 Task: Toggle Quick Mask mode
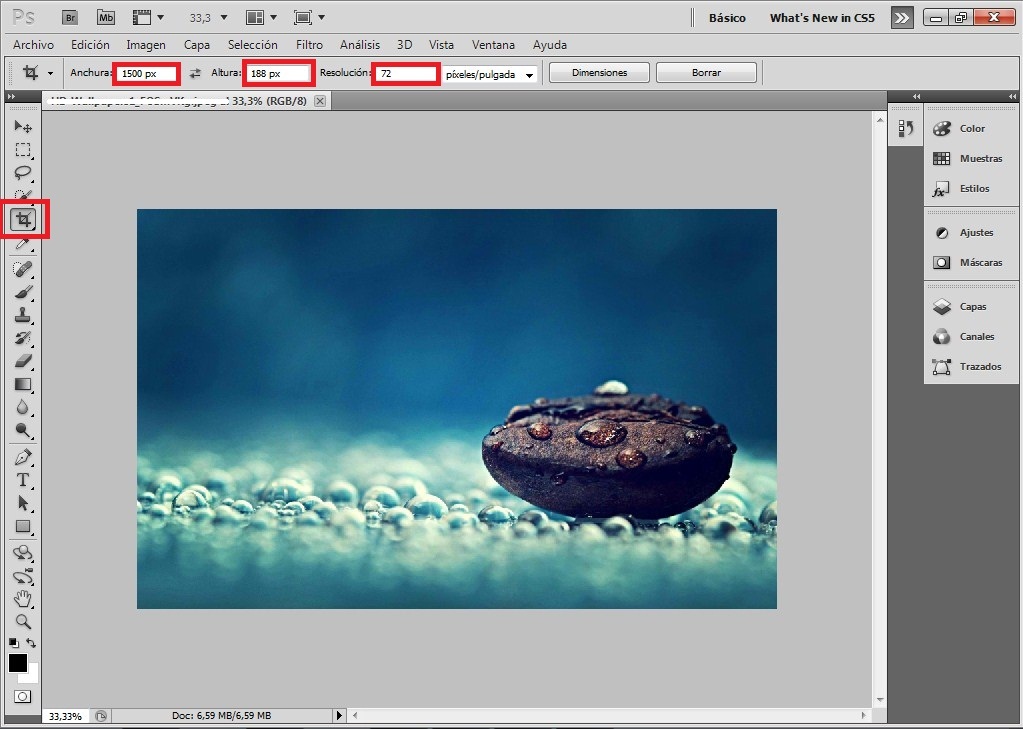pos(22,696)
